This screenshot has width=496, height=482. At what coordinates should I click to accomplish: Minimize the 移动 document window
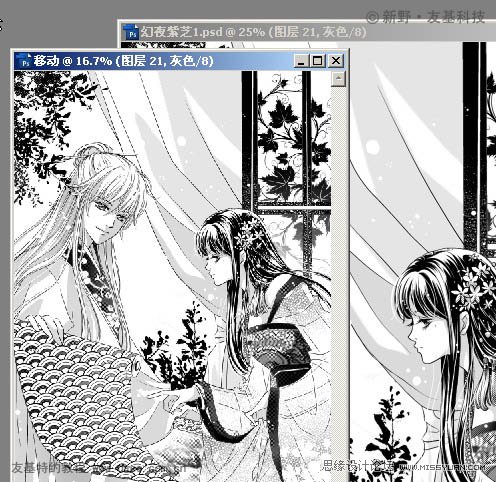tap(301, 61)
